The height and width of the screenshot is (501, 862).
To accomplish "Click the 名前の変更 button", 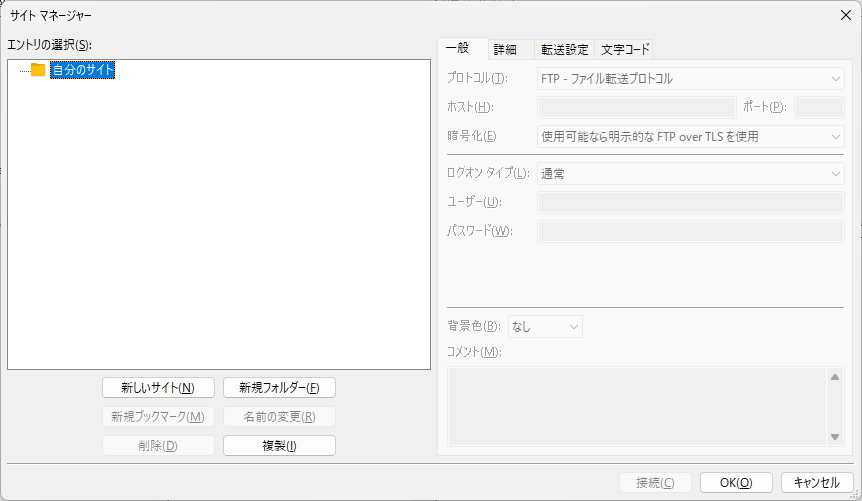I will point(279,417).
